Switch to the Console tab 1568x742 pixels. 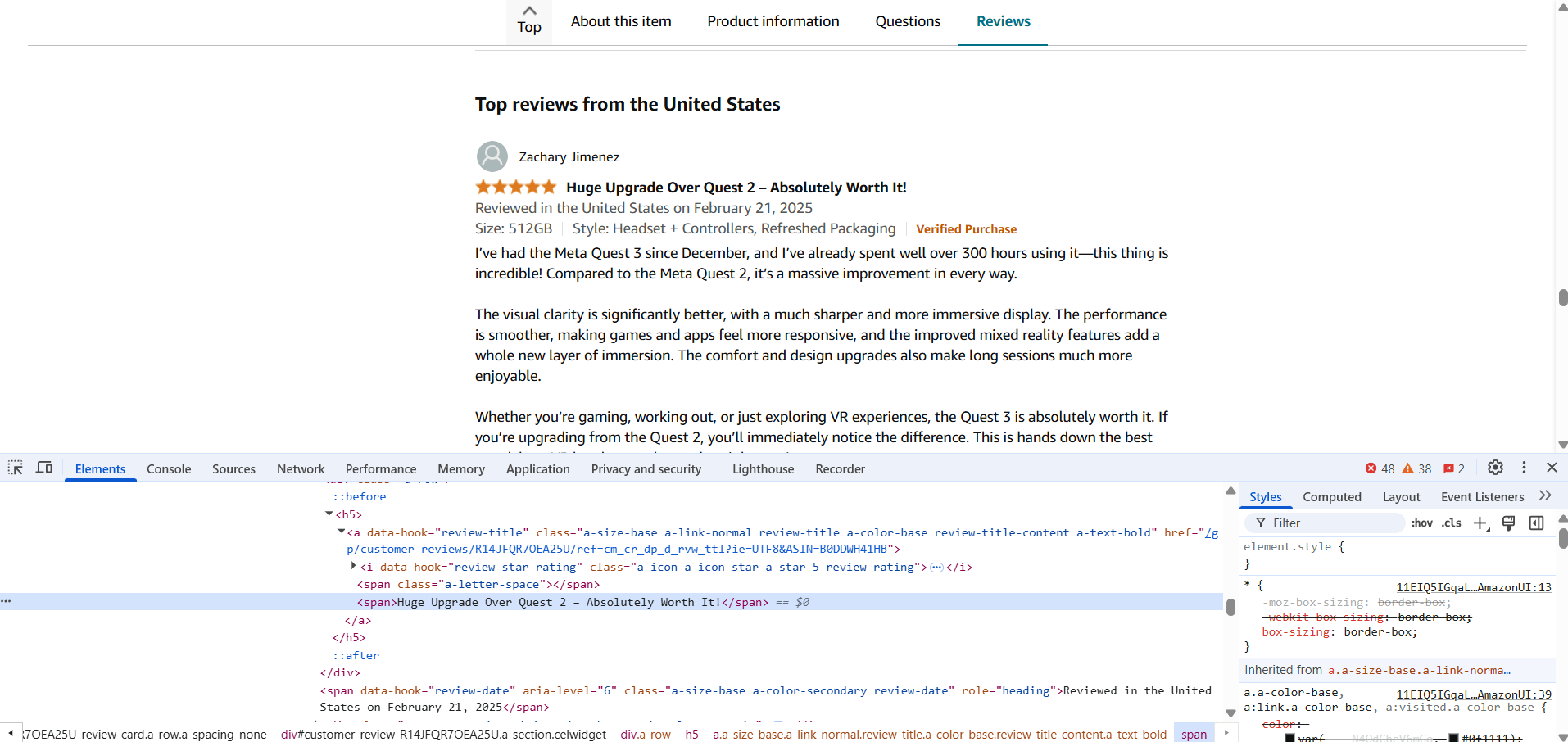click(x=169, y=469)
